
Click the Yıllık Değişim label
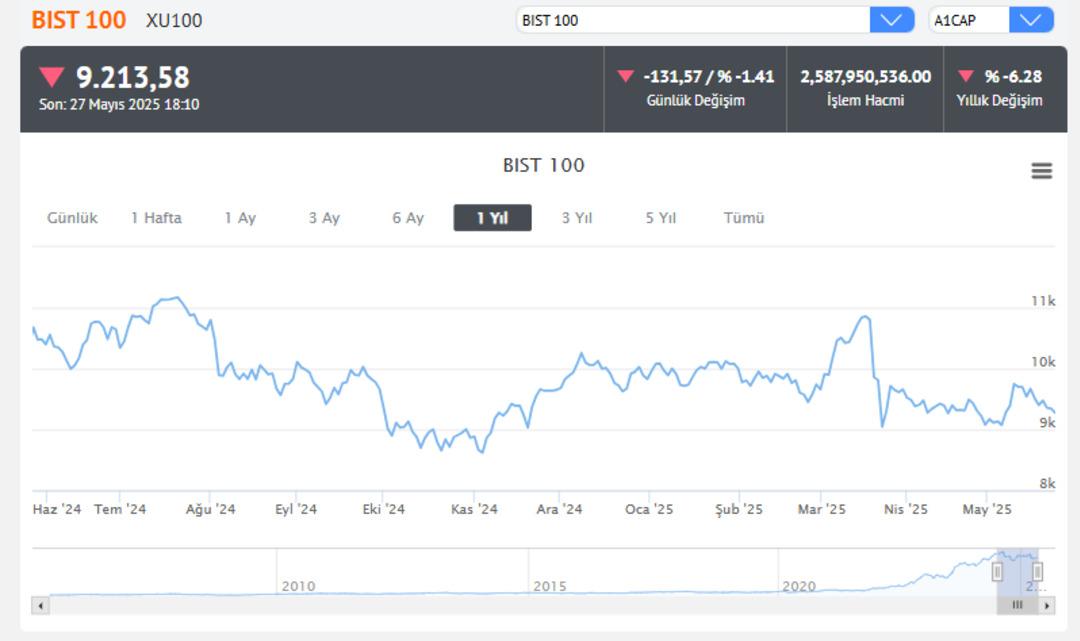click(999, 101)
